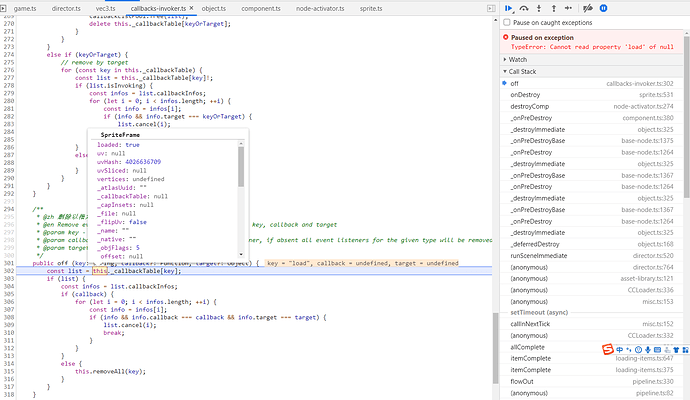Select the allComplete call stack frame

592,347
